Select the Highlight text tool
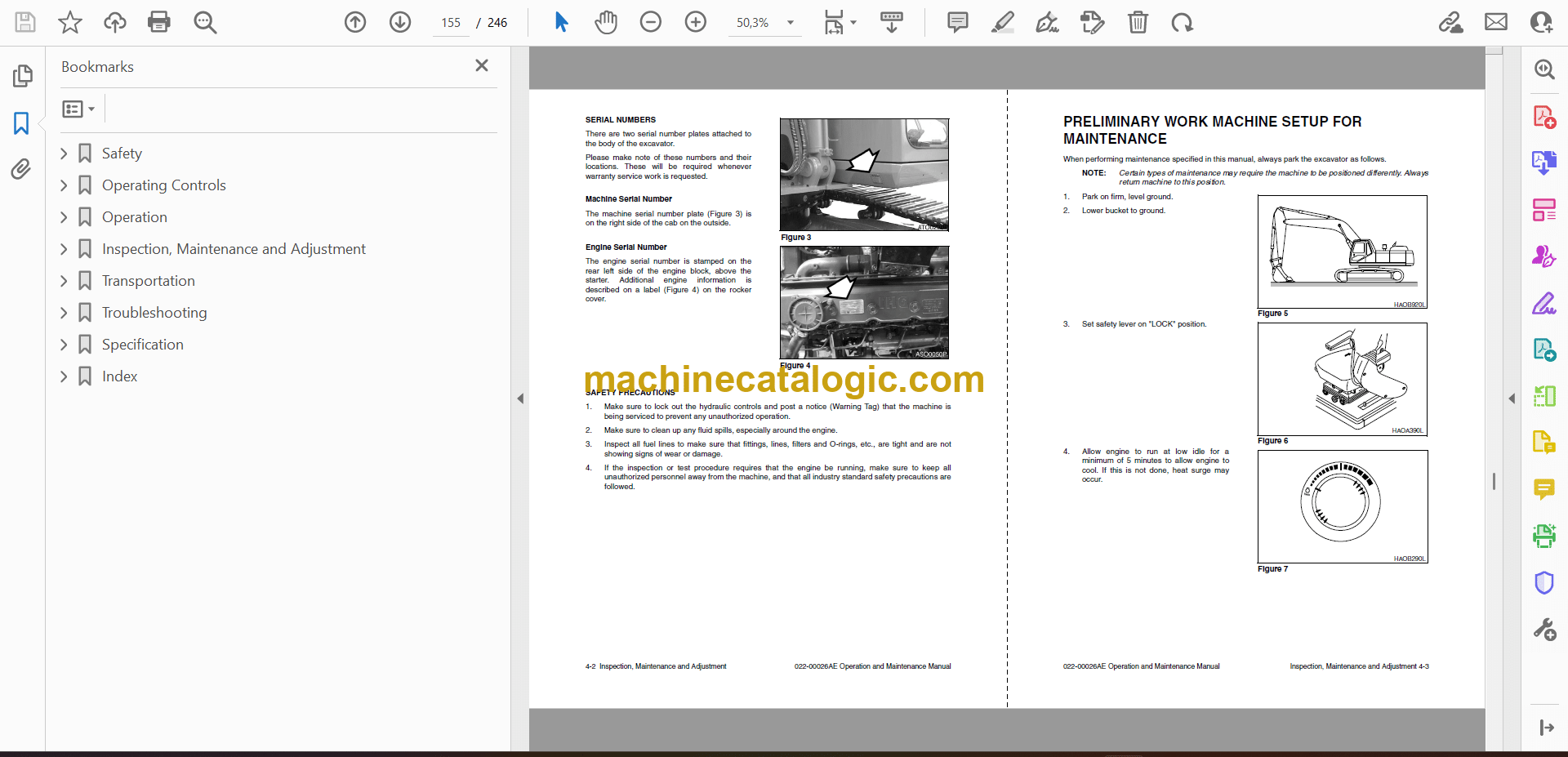 (1002, 22)
